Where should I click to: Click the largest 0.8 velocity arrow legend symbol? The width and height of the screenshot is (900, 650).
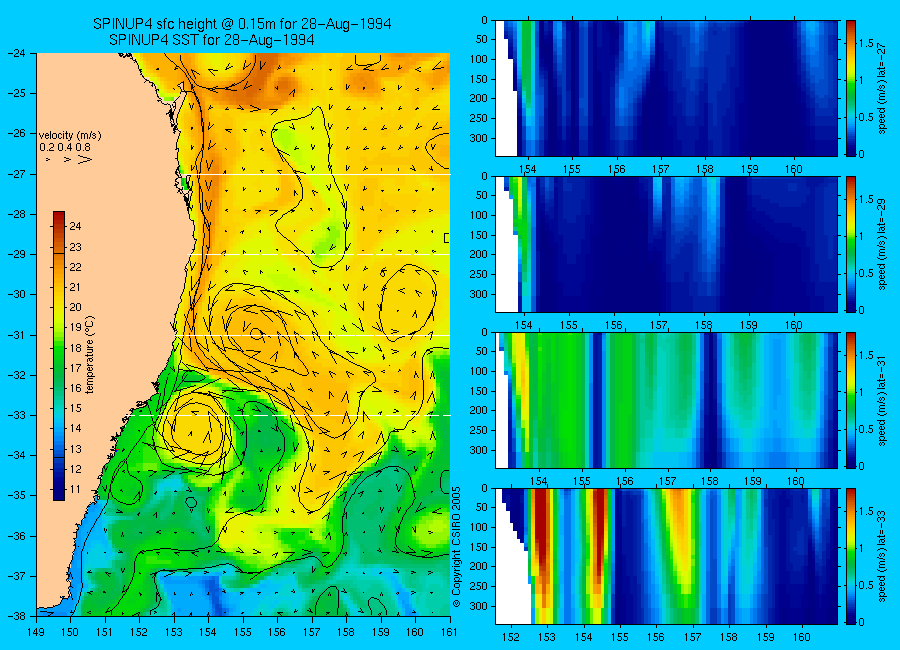coord(85,160)
